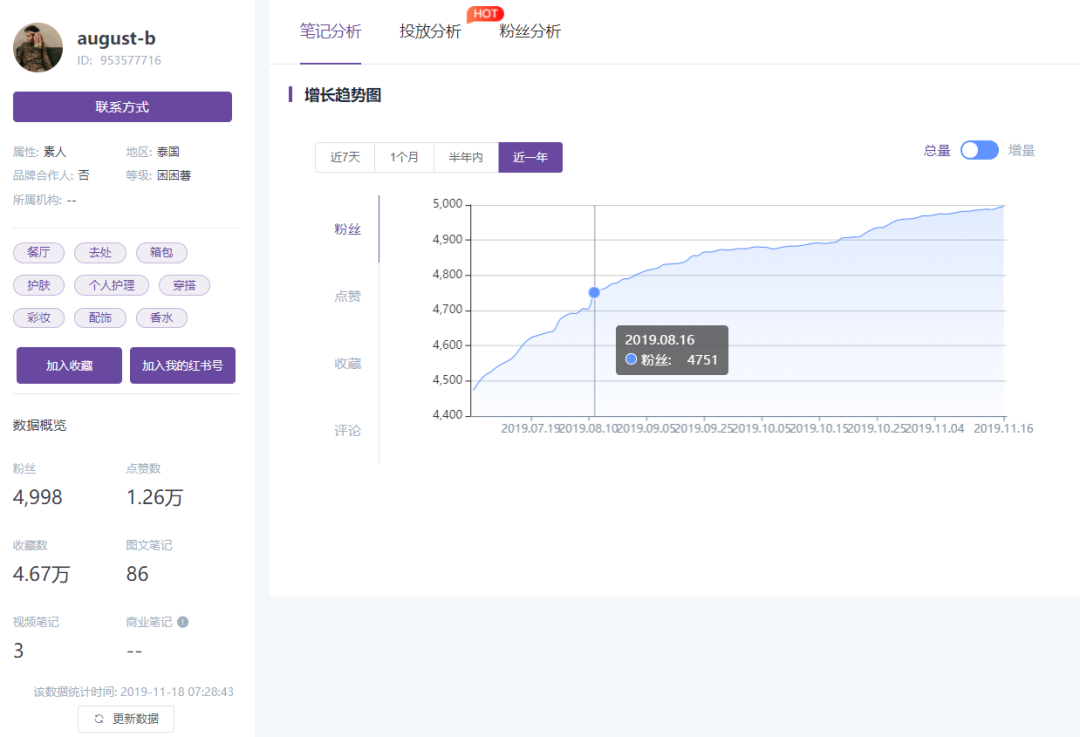Open the 粉丝分析 tab
Screen dimensions: 1080x737
click(x=530, y=31)
